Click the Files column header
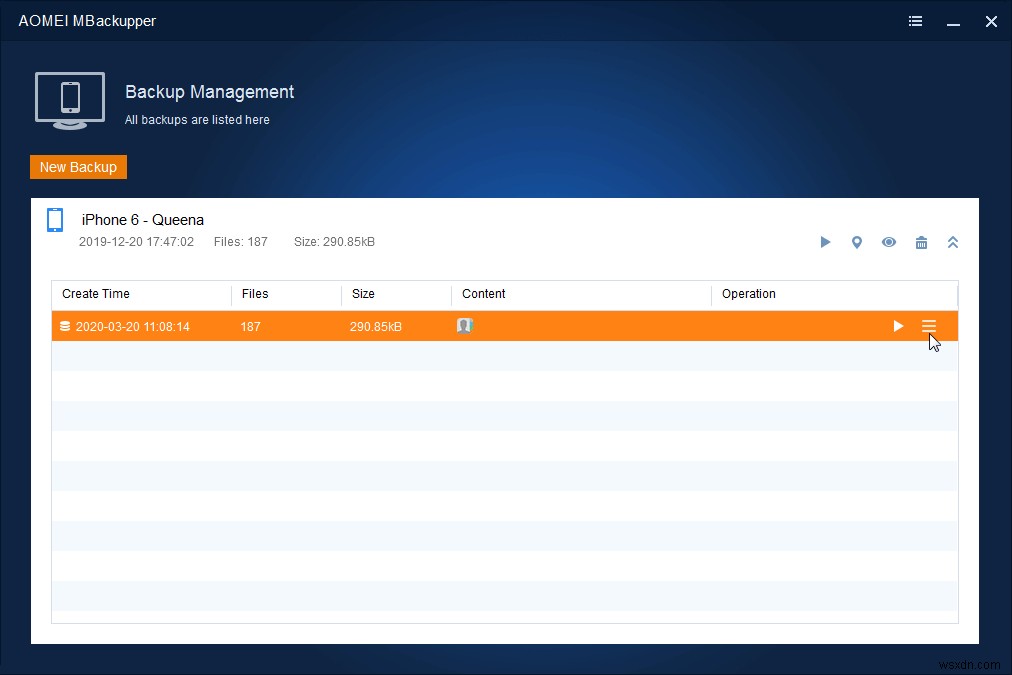 point(255,294)
